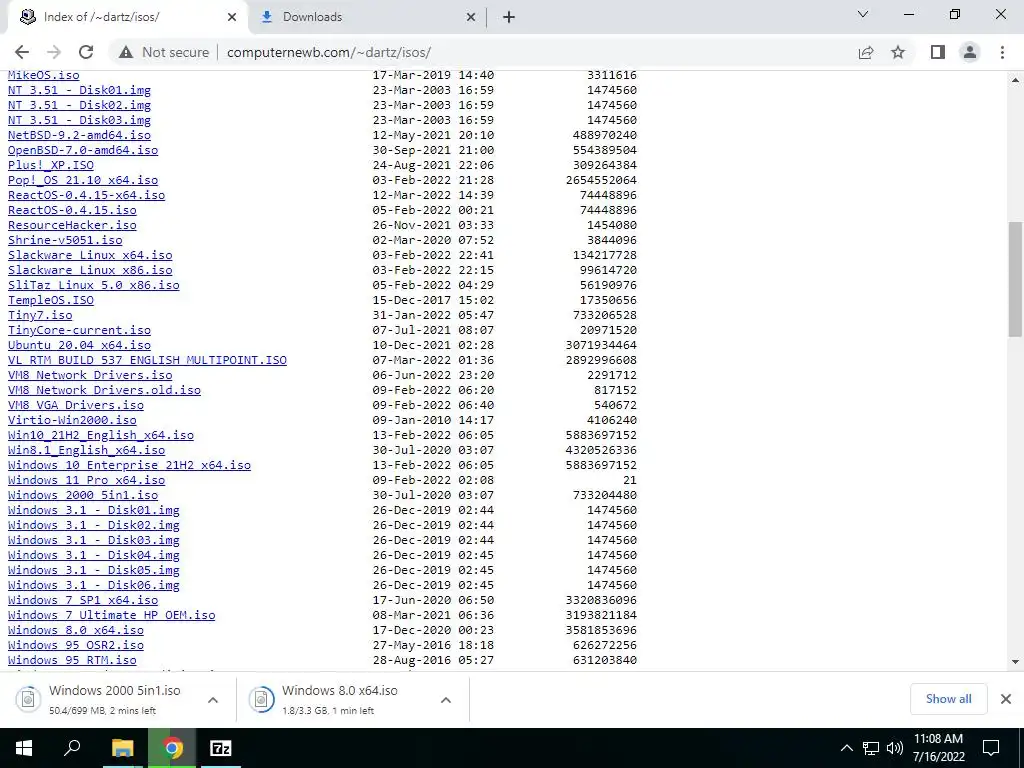Reload the current page
This screenshot has height=768, width=1024.
(86, 52)
